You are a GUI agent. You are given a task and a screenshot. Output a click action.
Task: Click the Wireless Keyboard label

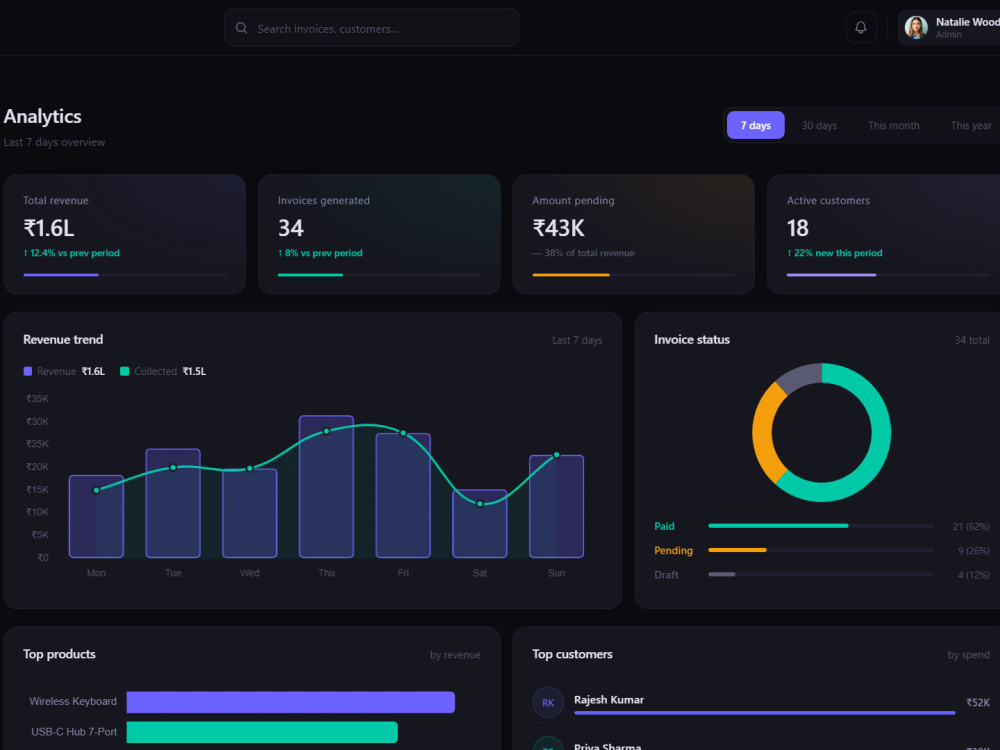click(73, 701)
